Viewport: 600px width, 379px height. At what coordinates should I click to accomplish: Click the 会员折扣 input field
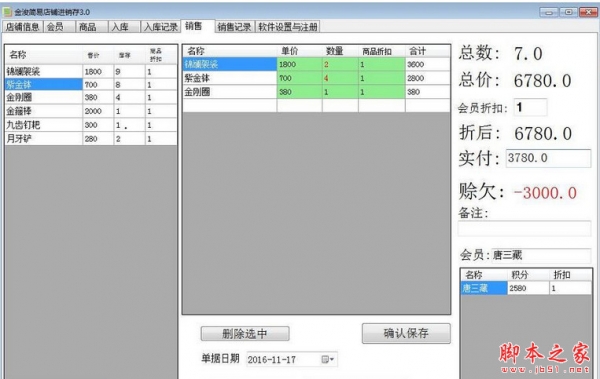530,108
